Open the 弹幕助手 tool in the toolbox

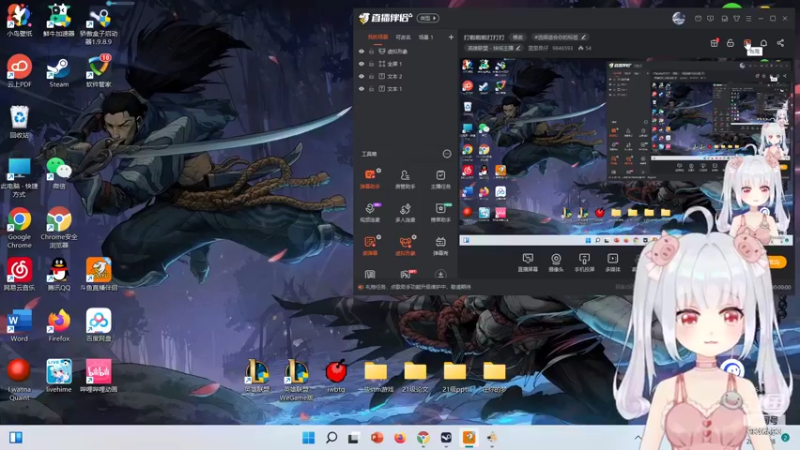point(370,179)
